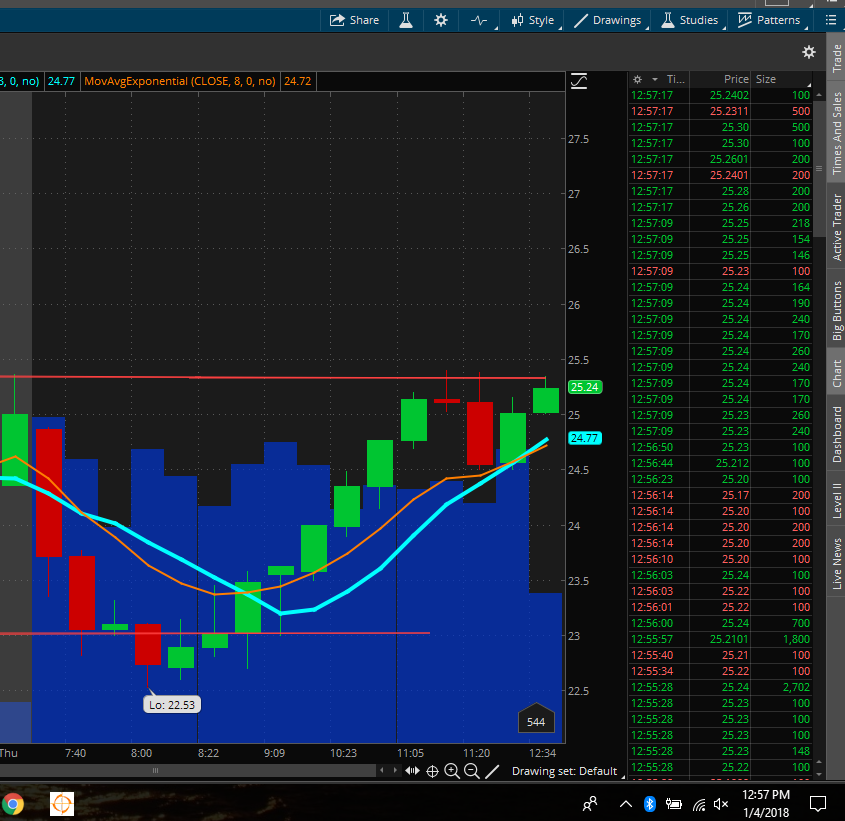Image resolution: width=845 pixels, height=821 pixels.
Task: Open the Studies menu
Action: click(690, 20)
